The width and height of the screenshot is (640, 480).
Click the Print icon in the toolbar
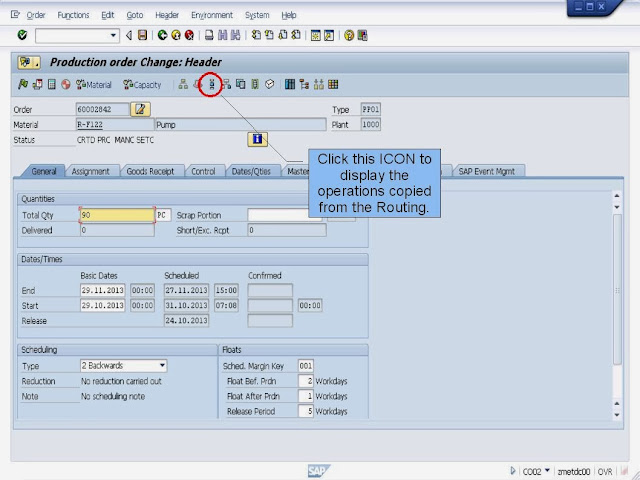(x=209, y=36)
